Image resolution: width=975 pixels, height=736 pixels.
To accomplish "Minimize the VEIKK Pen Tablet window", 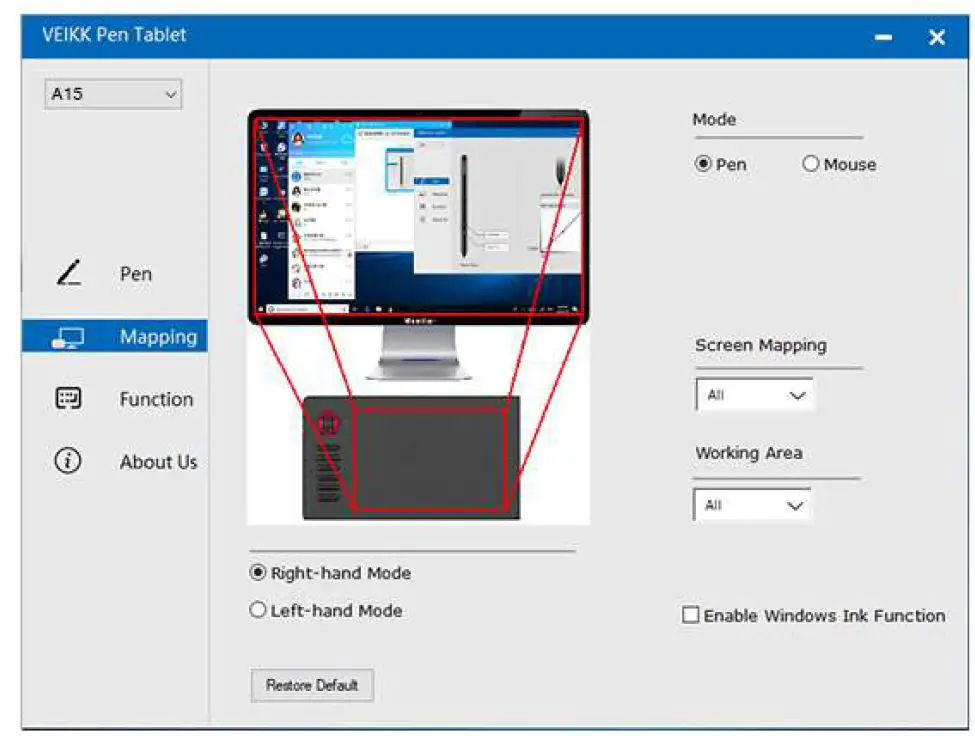I will pyautogui.click(x=883, y=37).
